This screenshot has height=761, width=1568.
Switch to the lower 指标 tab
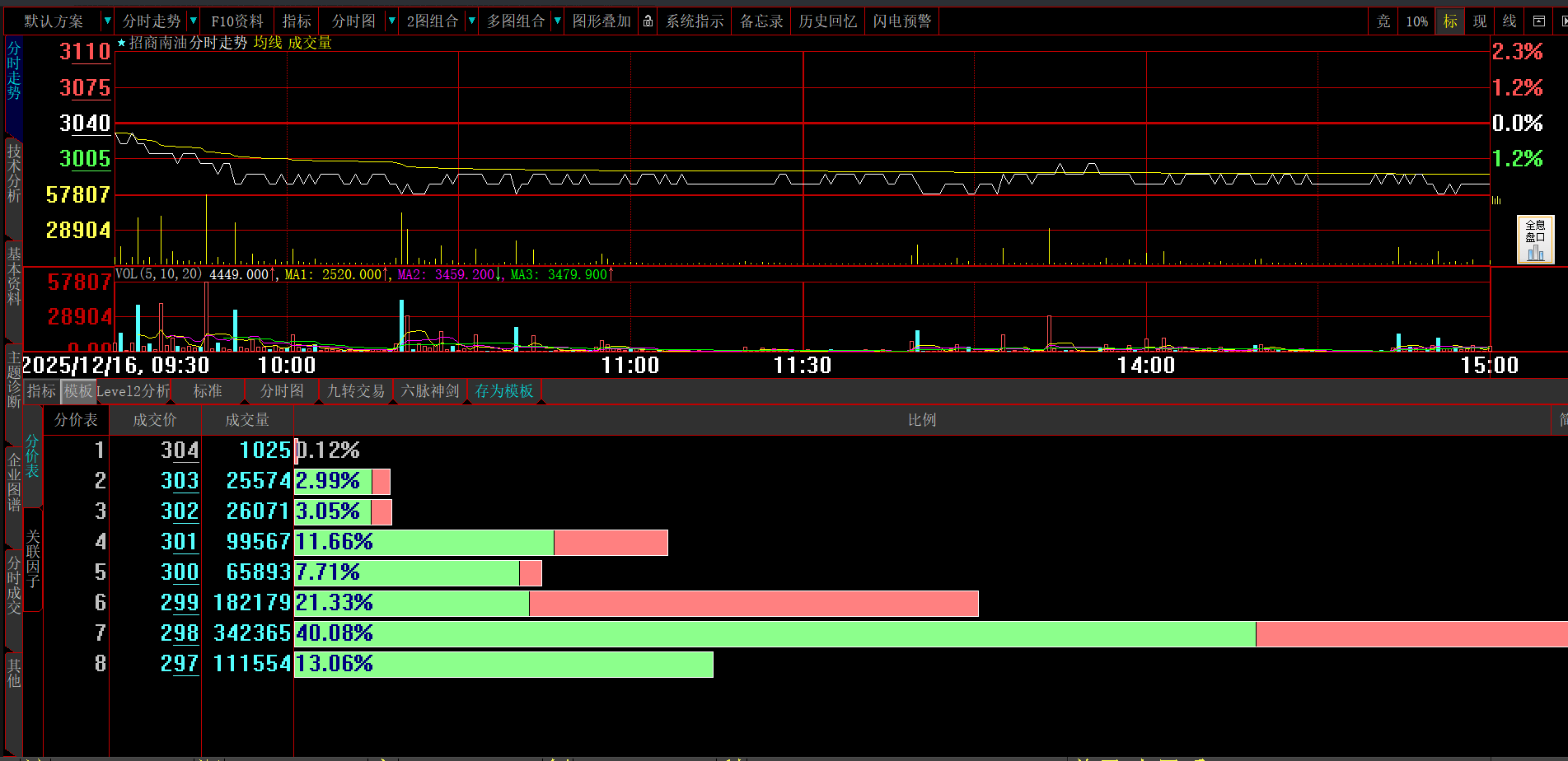click(x=41, y=391)
